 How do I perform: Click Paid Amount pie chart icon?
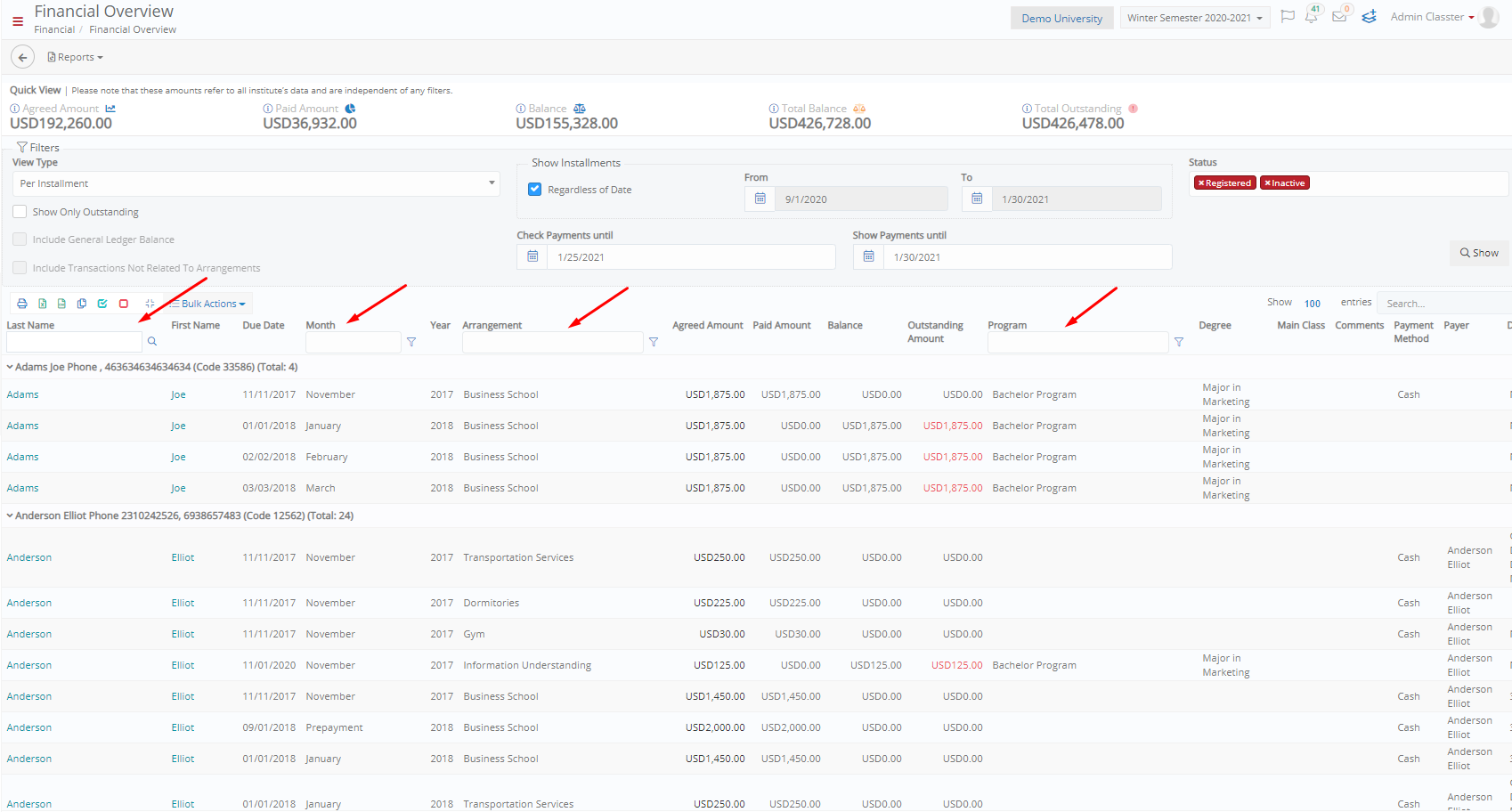pyautogui.click(x=350, y=109)
